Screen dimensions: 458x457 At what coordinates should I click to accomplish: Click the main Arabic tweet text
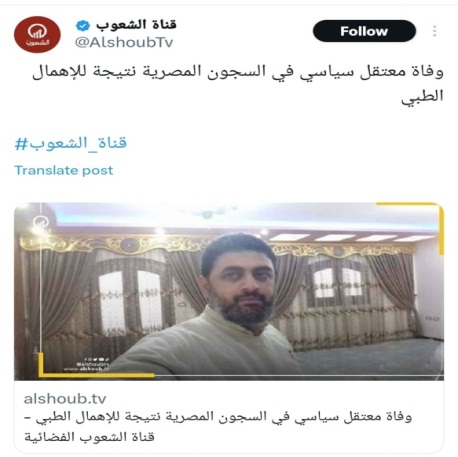click(x=238, y=84)
